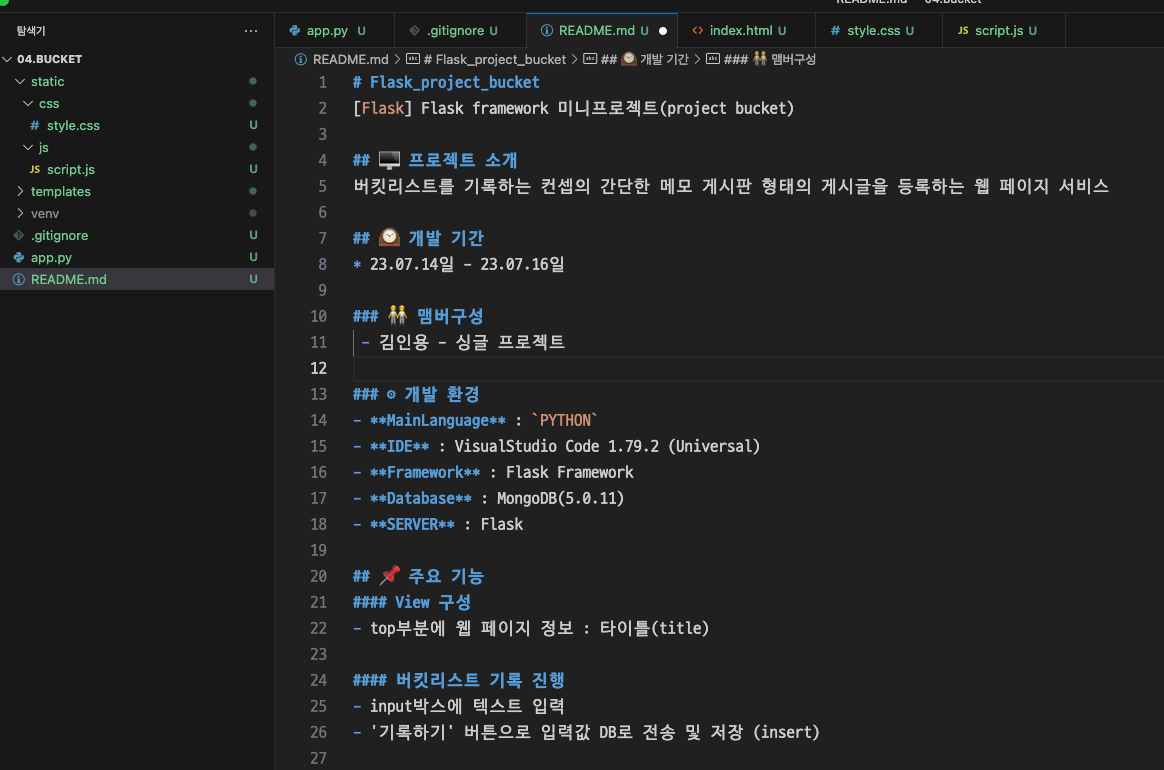Switch to the .gitignore tab
The width and height of the screenshot is (1164, 770).
click(x=460, y=30)
